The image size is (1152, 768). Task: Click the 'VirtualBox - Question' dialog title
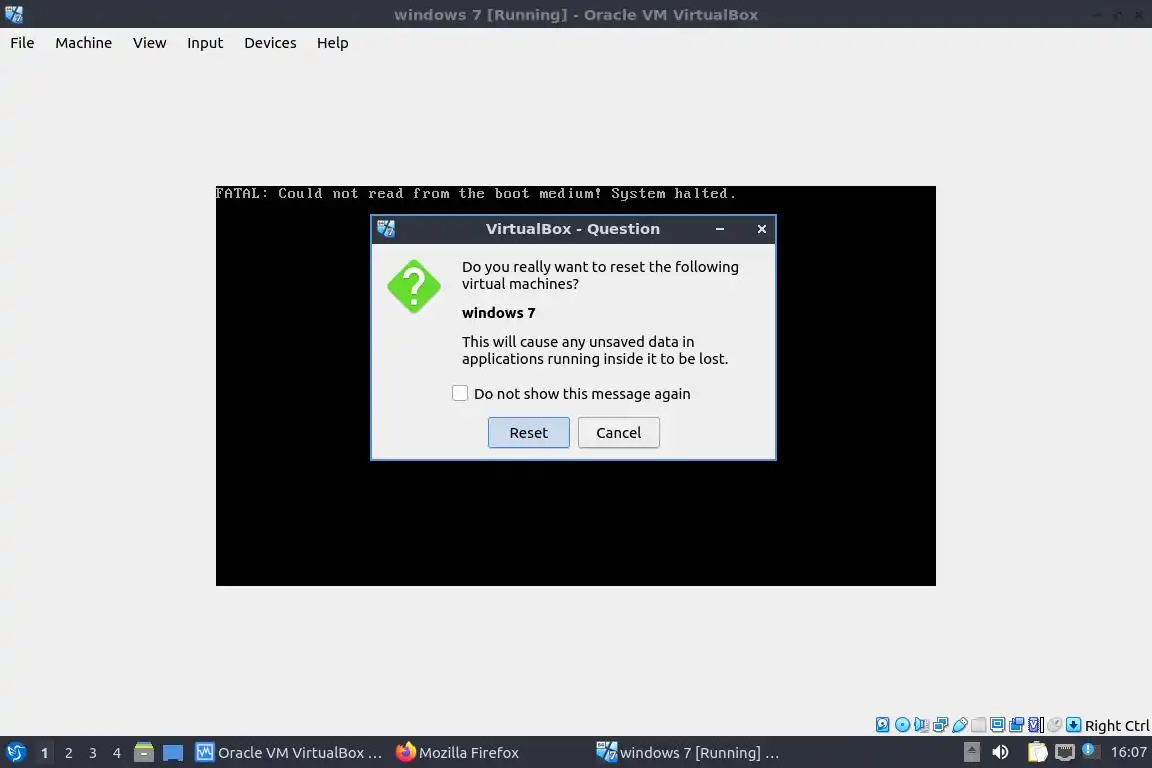(x=572, y=229)
